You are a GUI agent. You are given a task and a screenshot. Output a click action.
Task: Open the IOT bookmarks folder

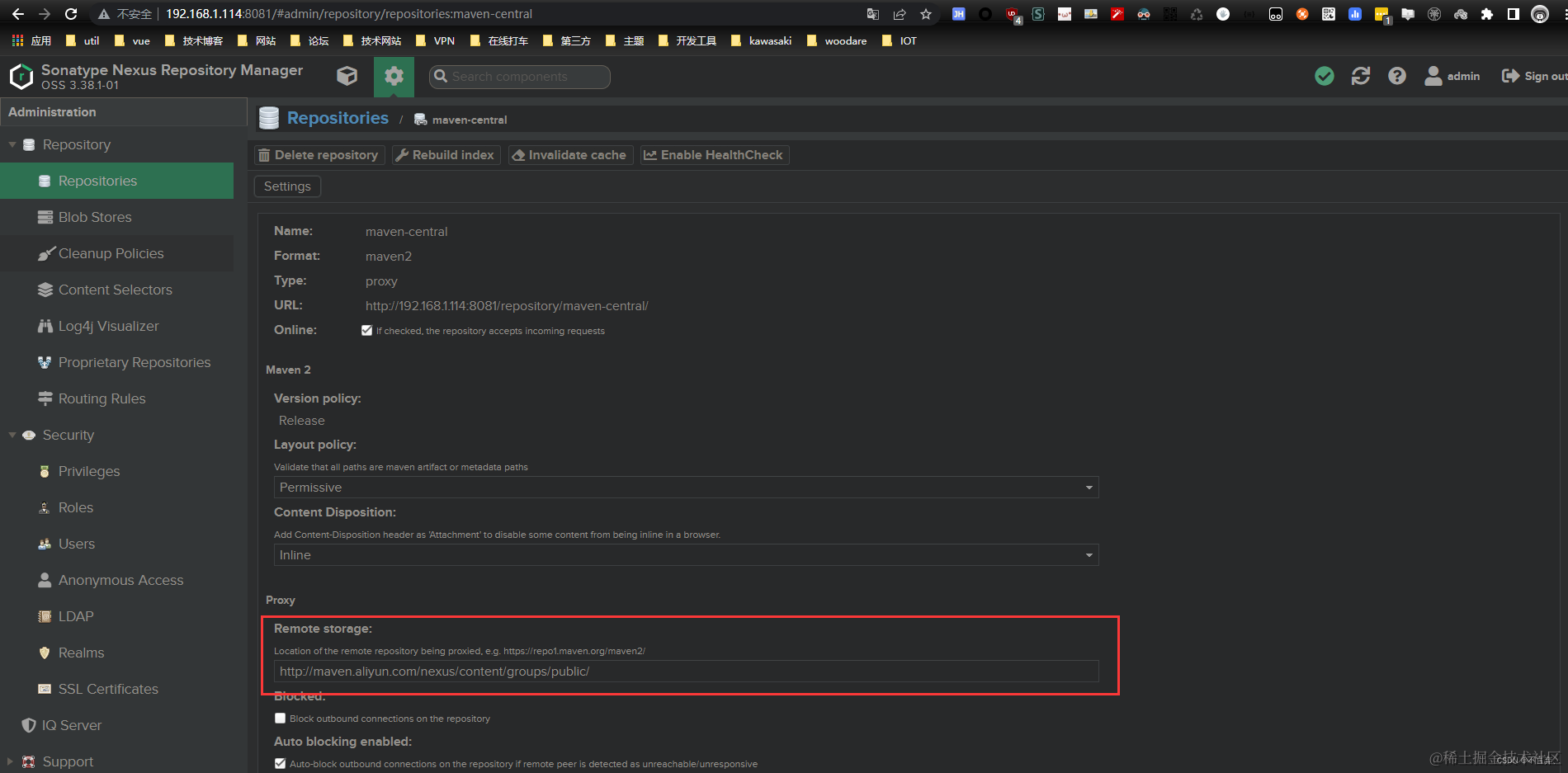click(900, 40)
